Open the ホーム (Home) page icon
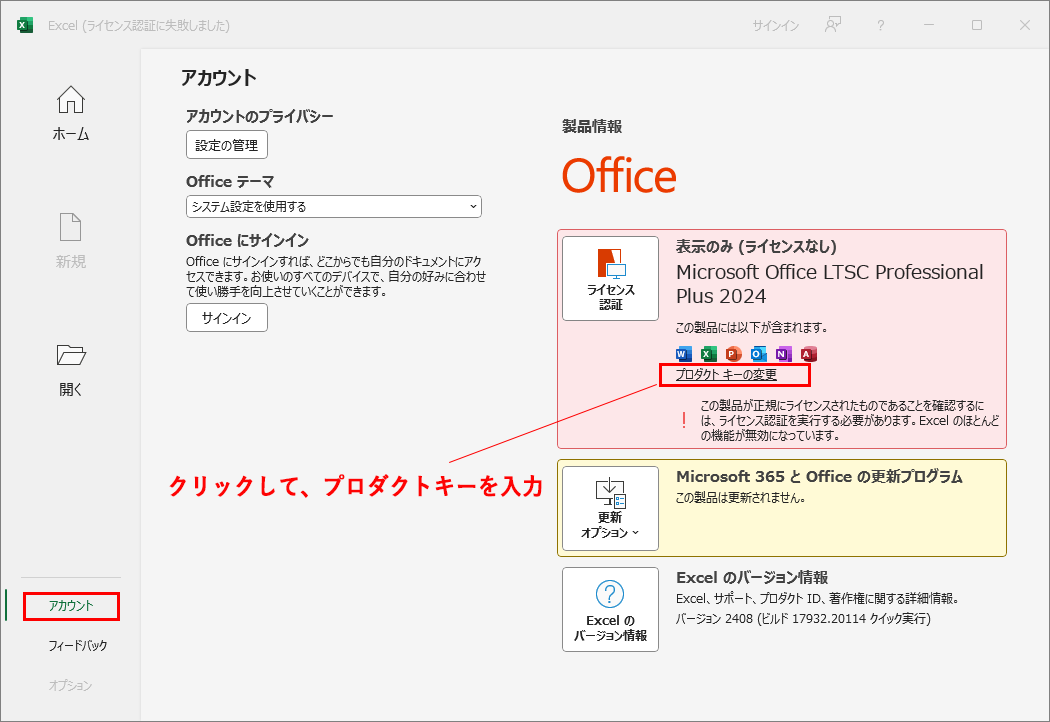The height and width of the screenshot is (722, 1050). coord(70,100)
